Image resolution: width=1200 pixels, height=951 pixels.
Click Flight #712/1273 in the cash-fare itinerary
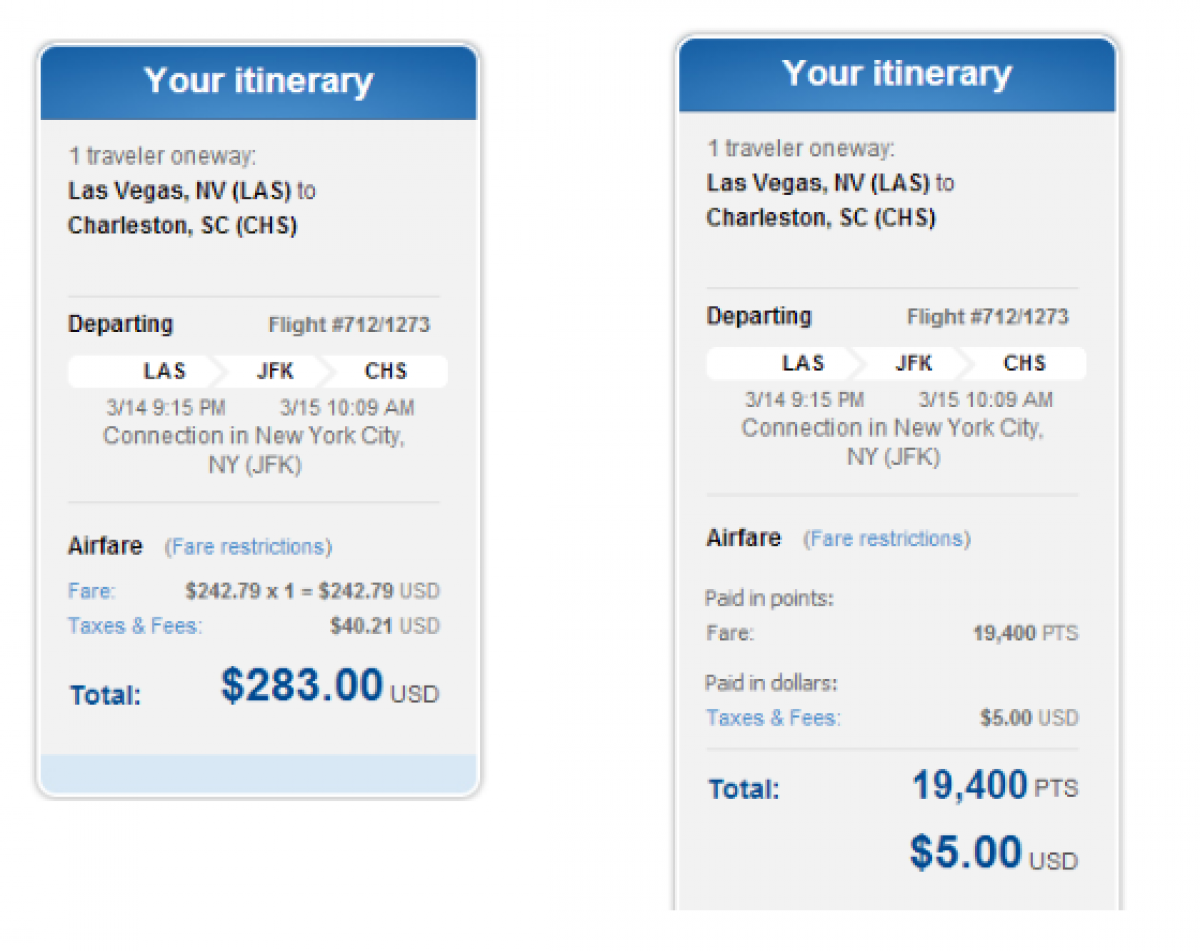tap(349, 325)
